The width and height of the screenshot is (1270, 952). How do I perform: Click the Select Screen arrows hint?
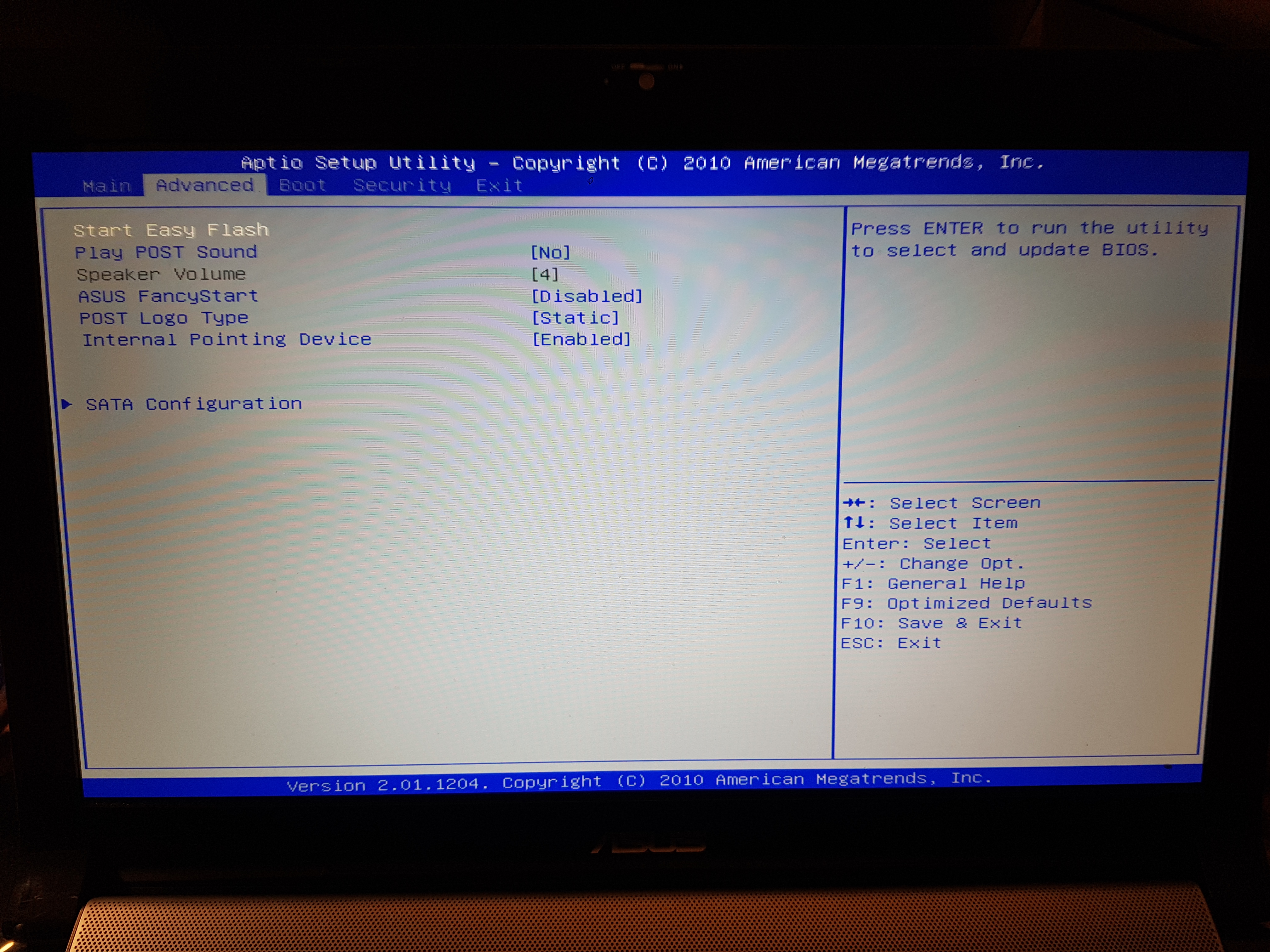941,503
